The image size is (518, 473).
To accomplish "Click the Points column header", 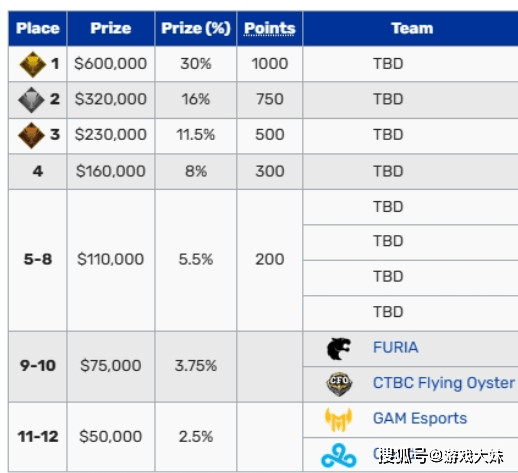I will coord(270,28).
